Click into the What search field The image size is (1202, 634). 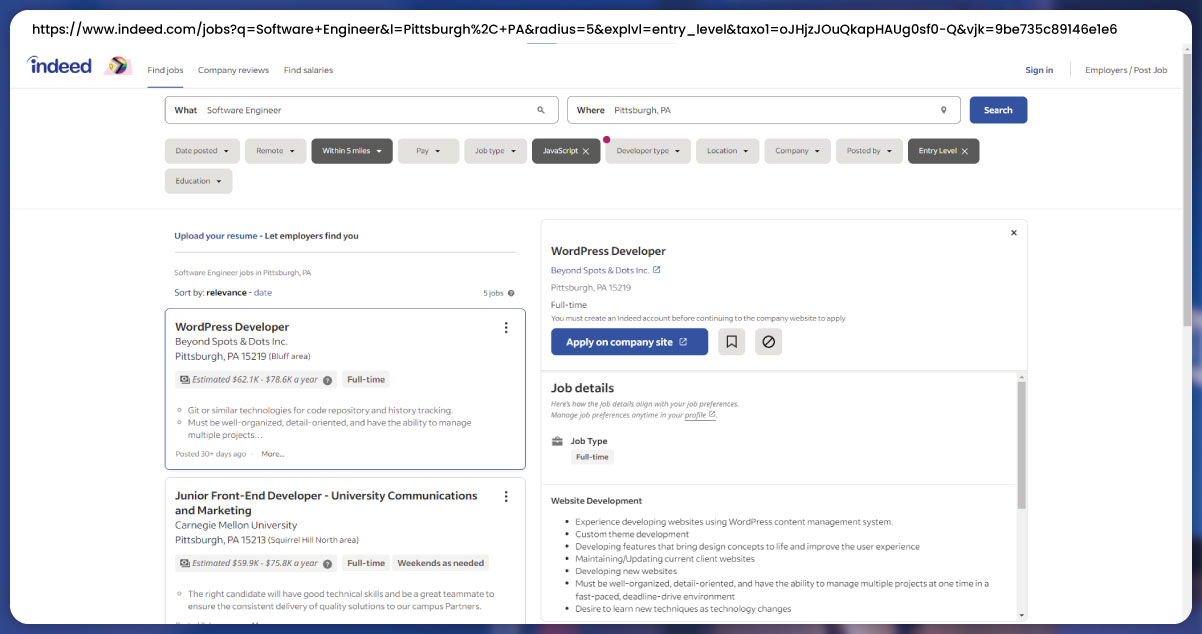click(x=361, y=110)
